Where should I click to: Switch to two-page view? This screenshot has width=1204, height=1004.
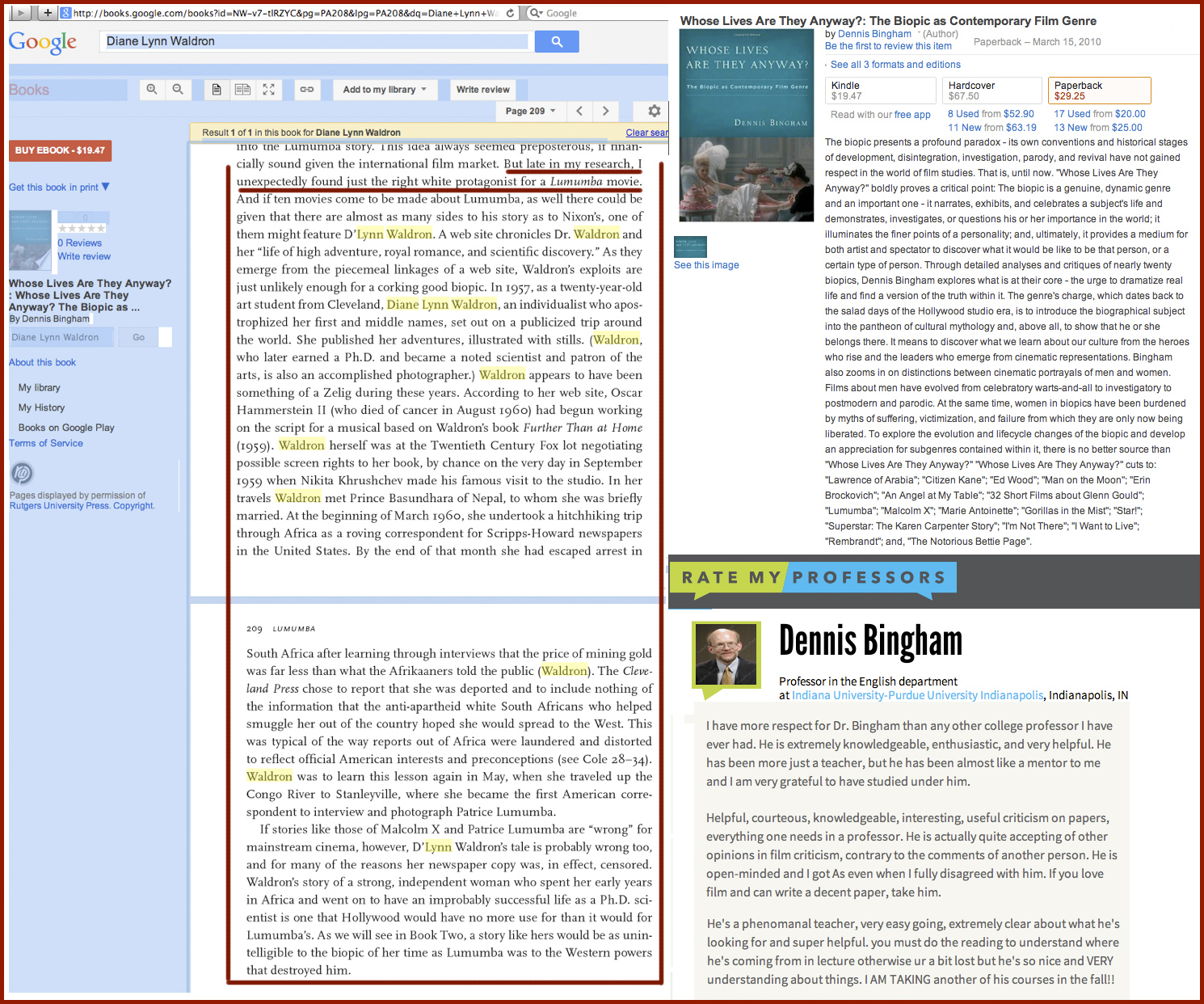[242, 90]
